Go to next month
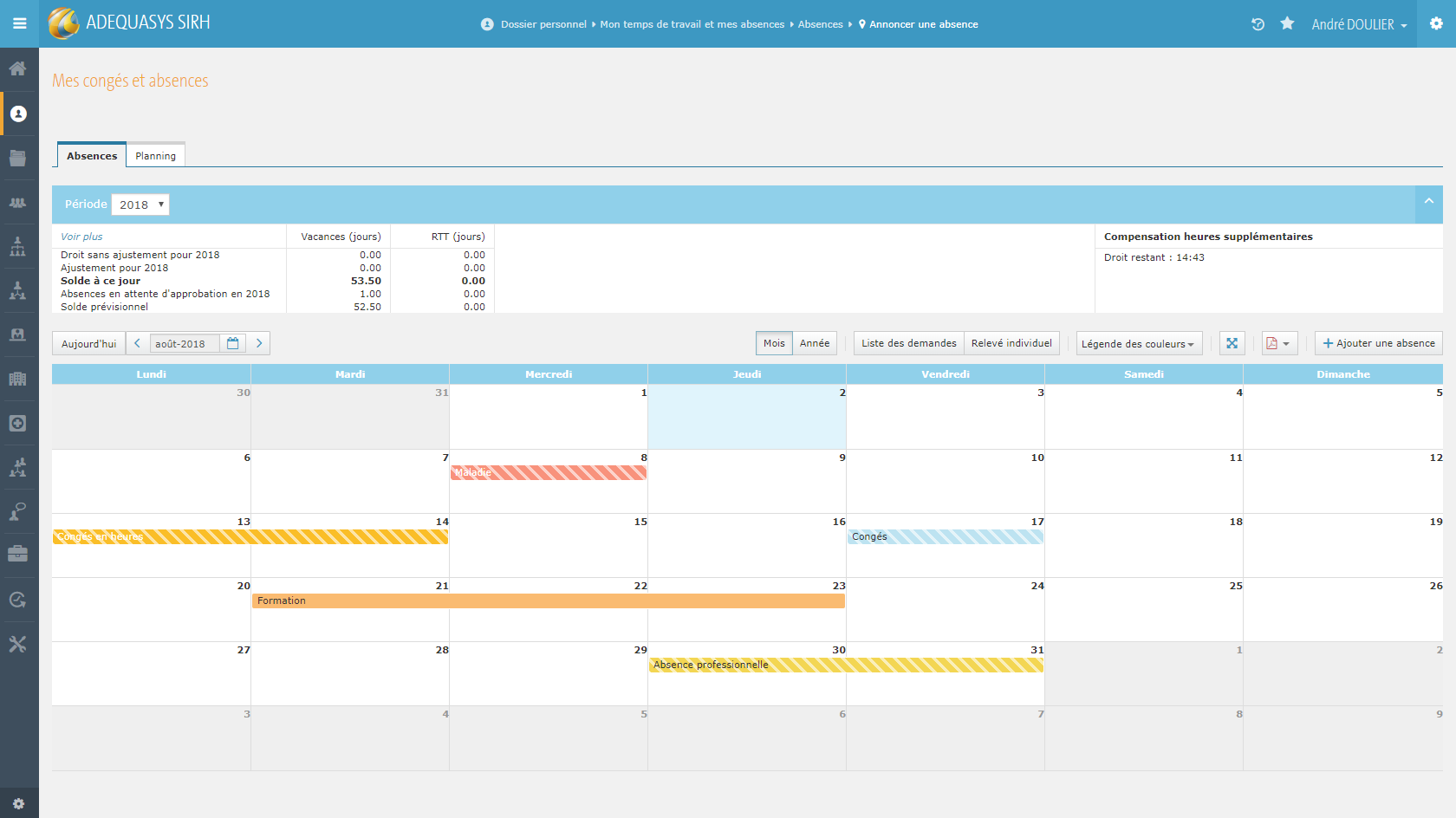The height and width of the screenshot is (818, 1456). [259, 343]
